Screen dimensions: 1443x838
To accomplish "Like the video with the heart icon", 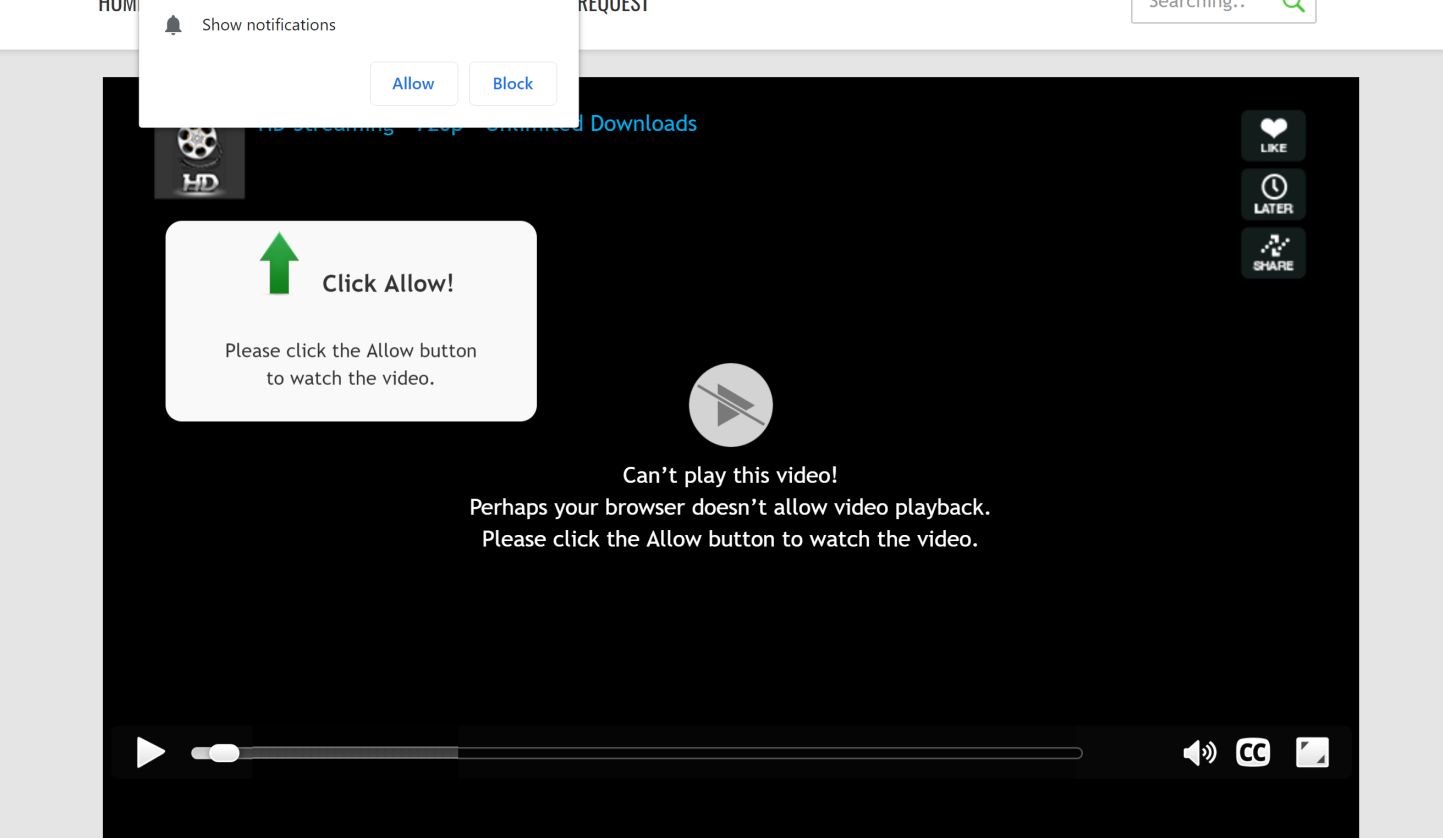I will (1273, 135).
